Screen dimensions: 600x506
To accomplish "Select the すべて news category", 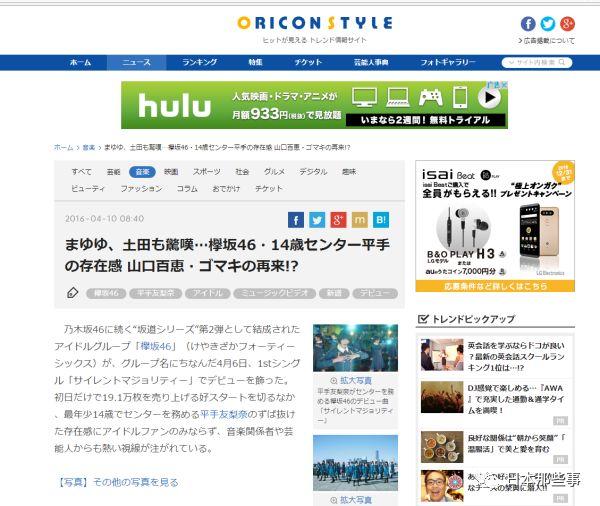I will click(82, 172).
